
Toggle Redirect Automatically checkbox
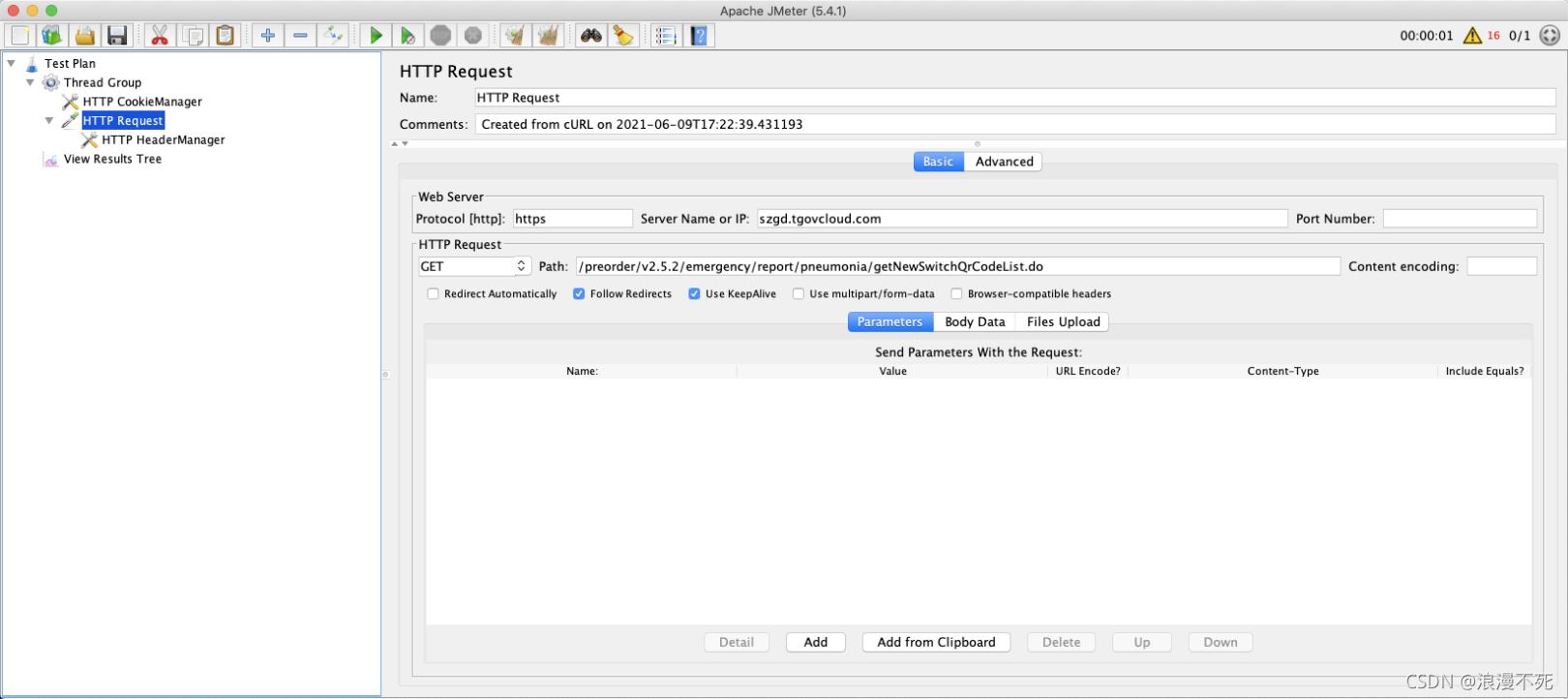pyautogui.click(x=433, y=294)
